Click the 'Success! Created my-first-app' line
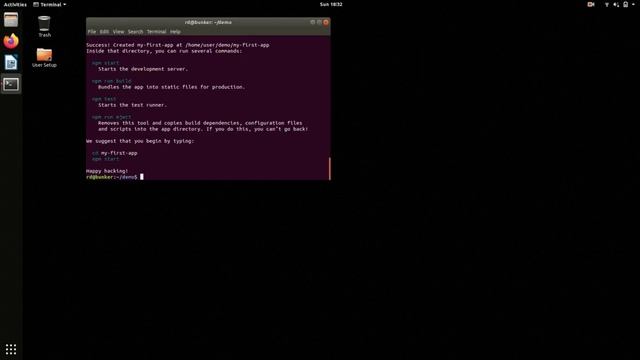 [x=178, y=45]
